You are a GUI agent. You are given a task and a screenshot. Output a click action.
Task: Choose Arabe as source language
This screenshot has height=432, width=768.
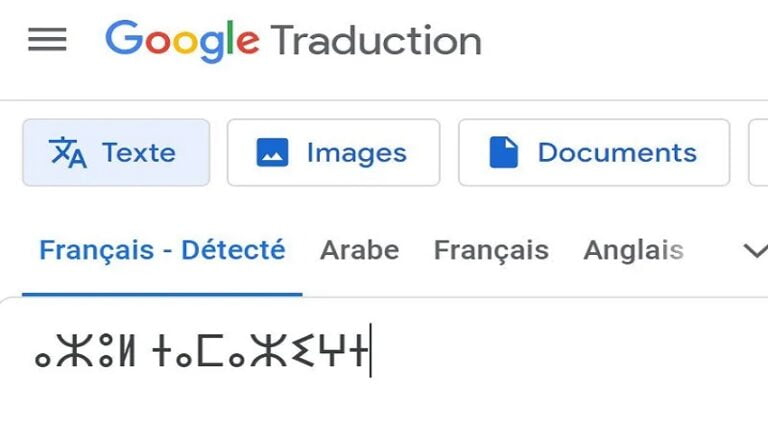click(359, 250)
